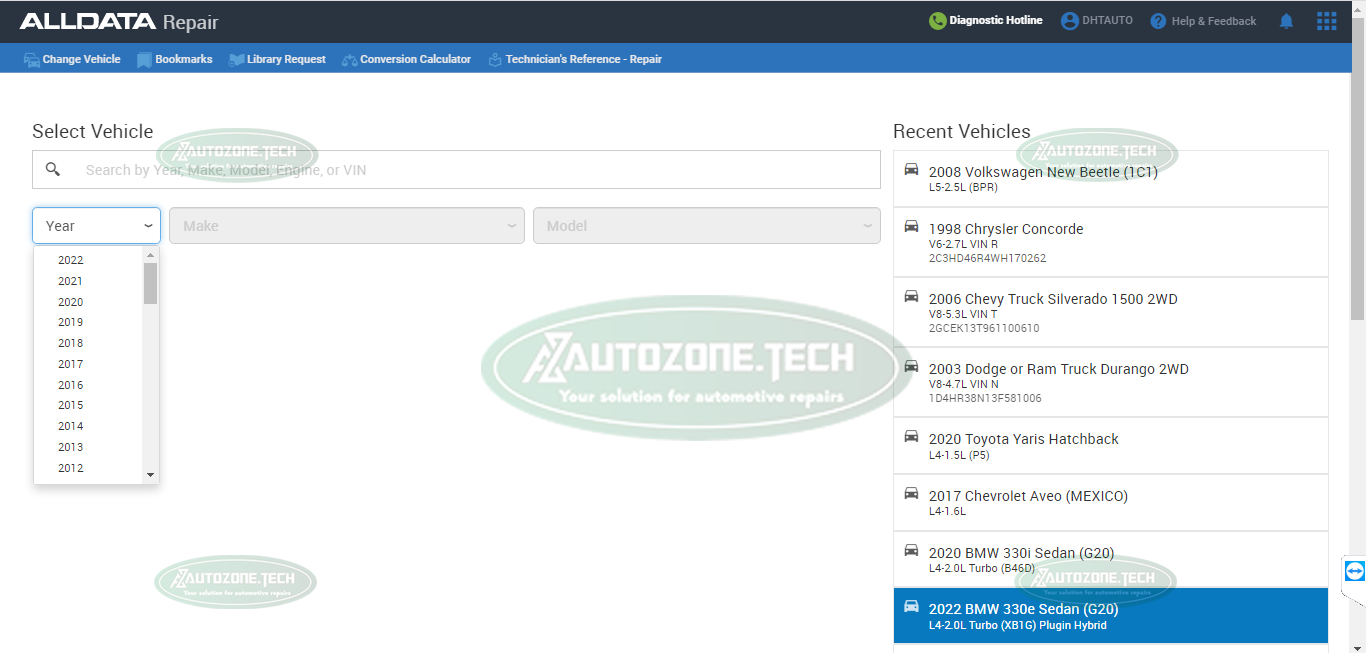Click the search magnifier icon
This screenshot has width=1366, height=657.
point(53,170)
